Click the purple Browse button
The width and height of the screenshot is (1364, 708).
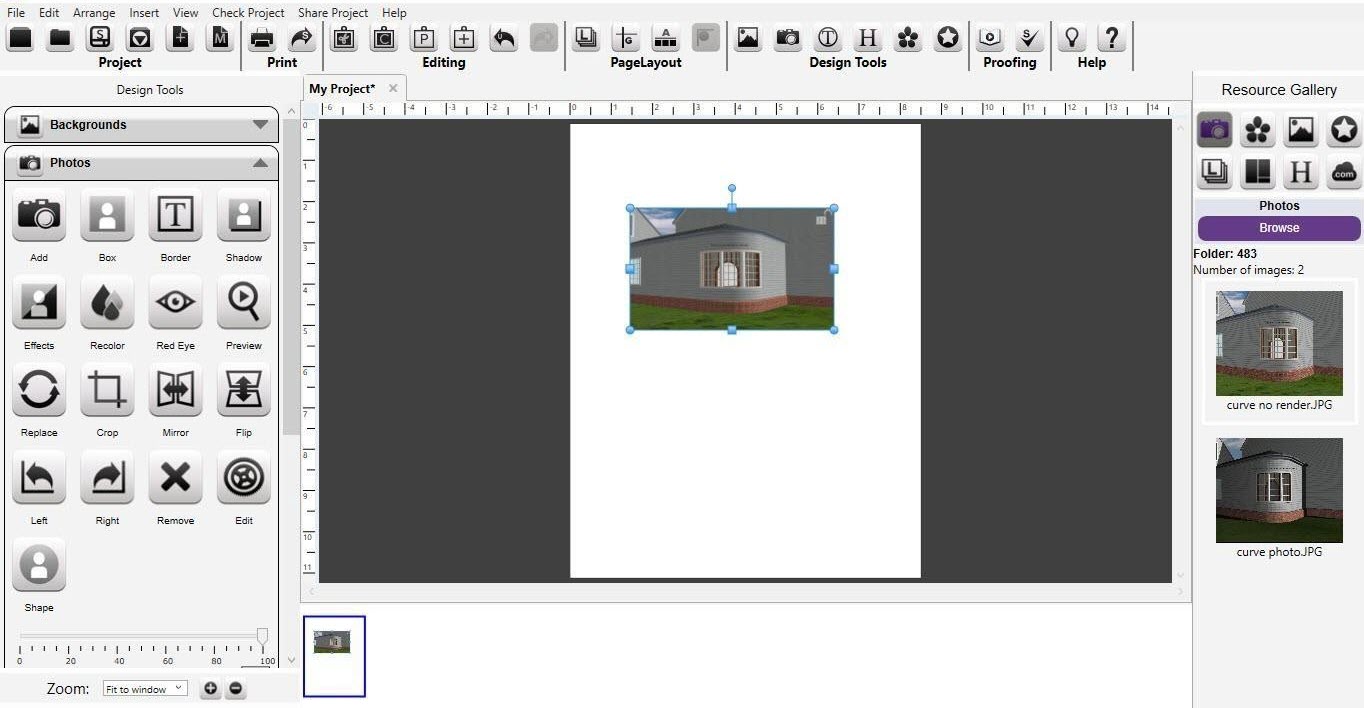(1279, 228)
